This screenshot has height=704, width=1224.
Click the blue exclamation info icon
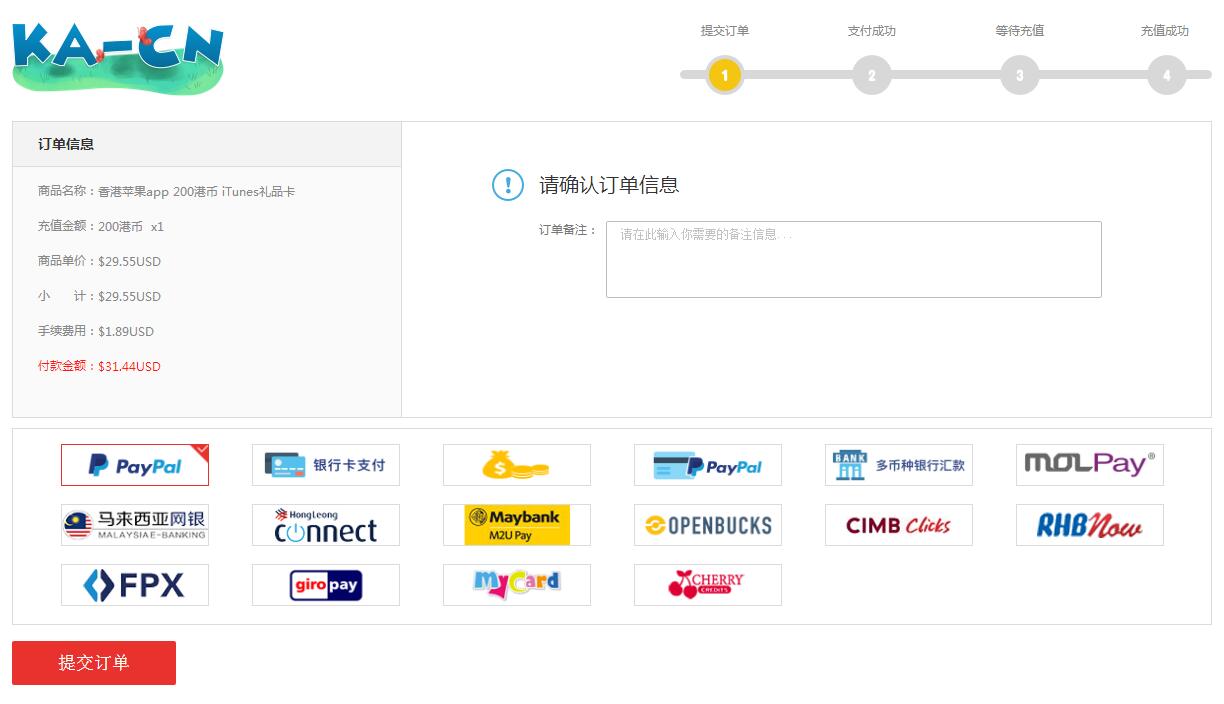point(508,185)
